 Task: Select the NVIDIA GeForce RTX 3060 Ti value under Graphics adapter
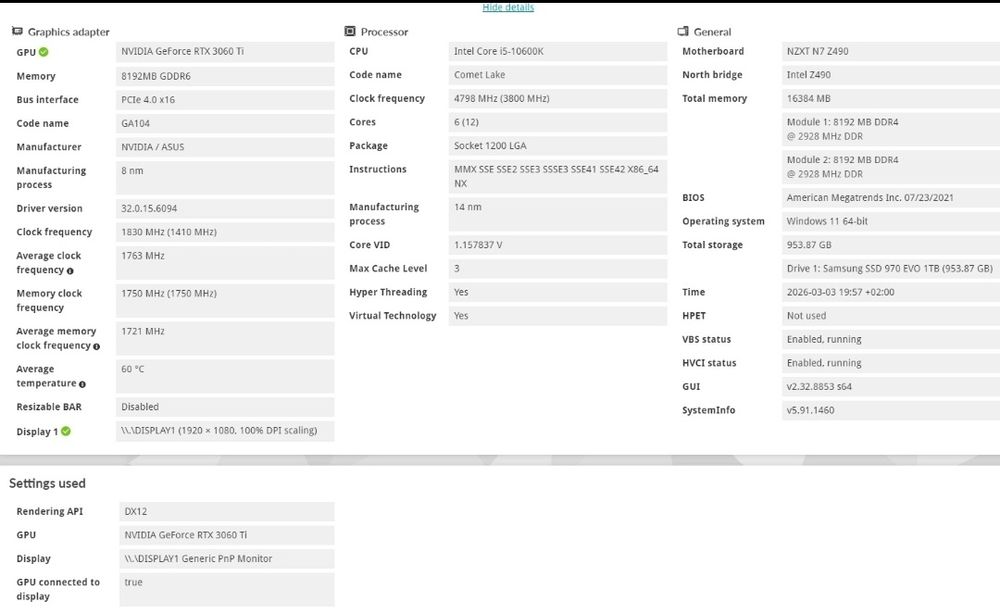point(225,52)
